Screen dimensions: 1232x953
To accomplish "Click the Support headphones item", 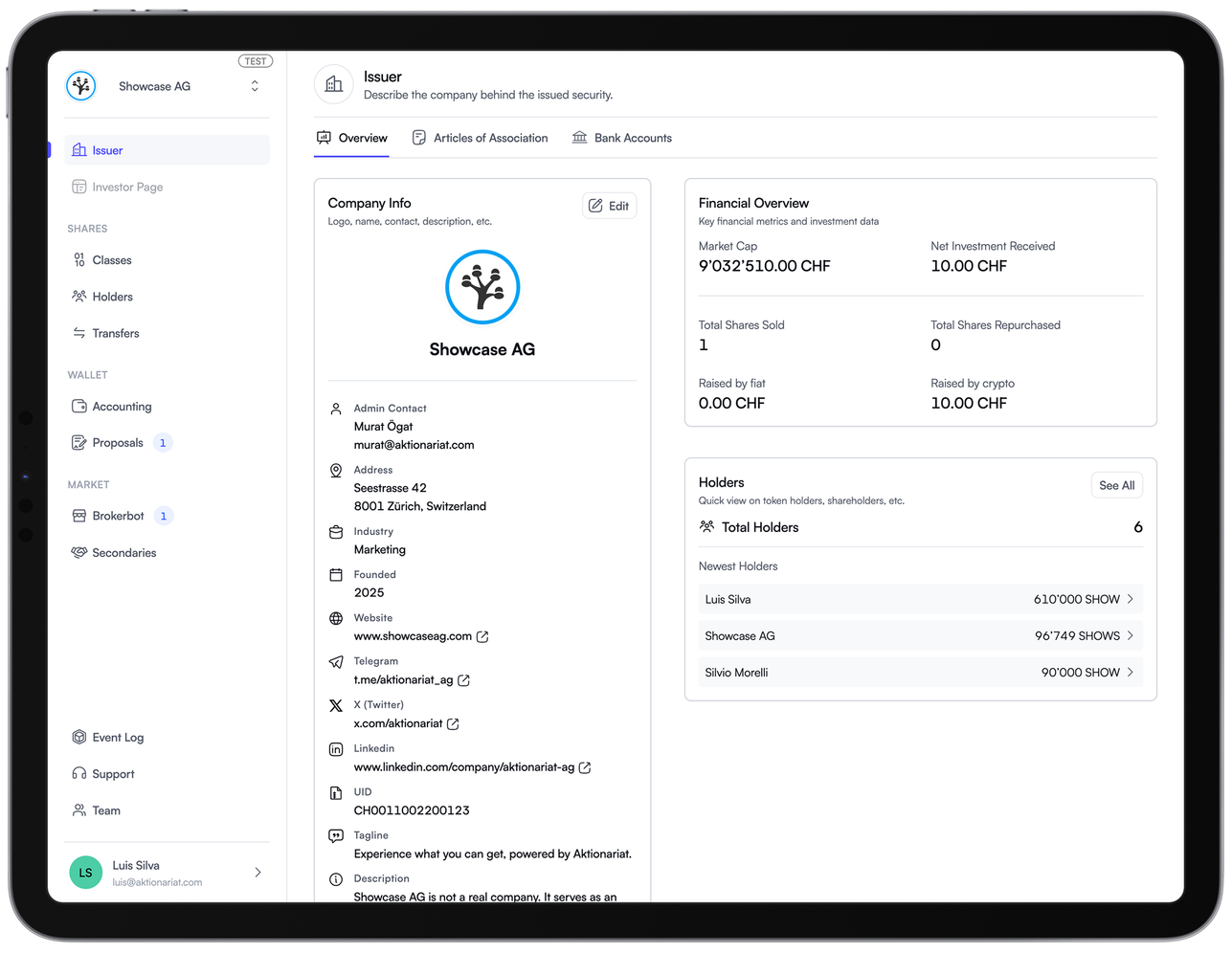I will point(113,774).
